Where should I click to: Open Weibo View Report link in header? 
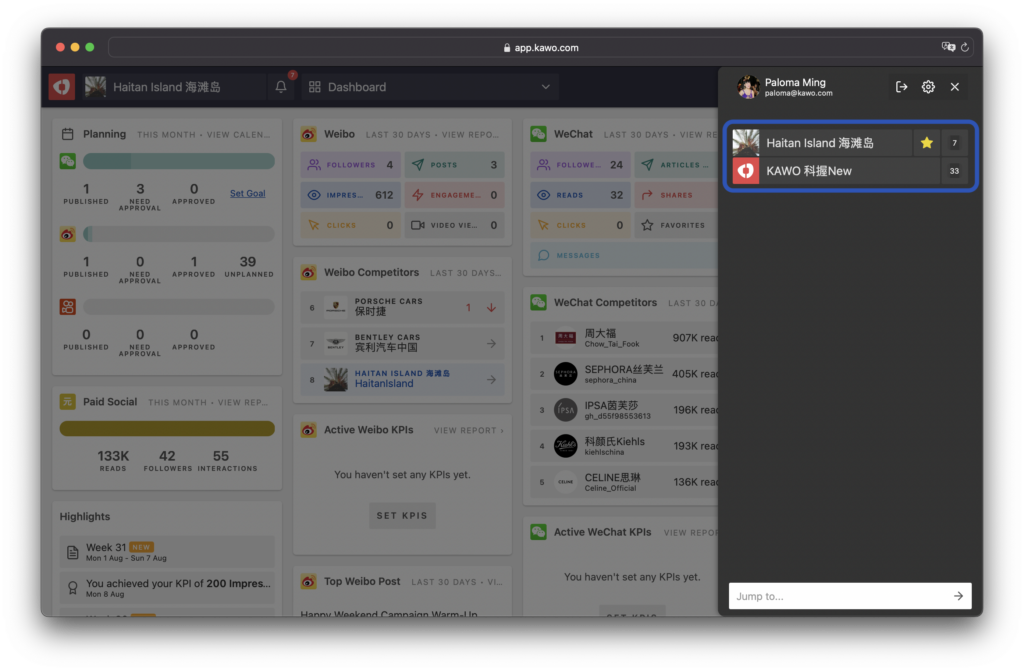[470, 135]
